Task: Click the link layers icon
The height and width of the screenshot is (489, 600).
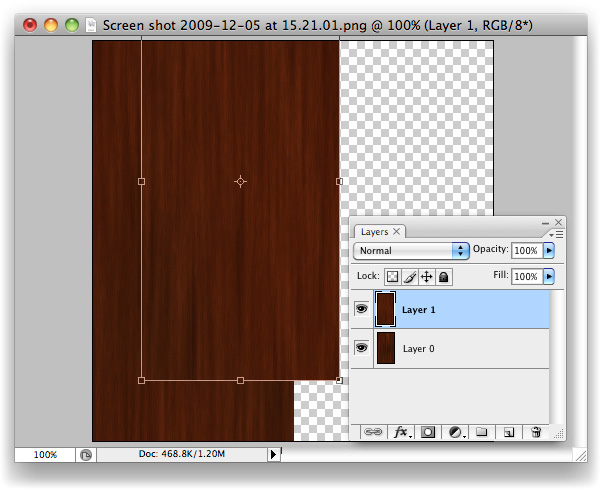Action: click(373, 432)
